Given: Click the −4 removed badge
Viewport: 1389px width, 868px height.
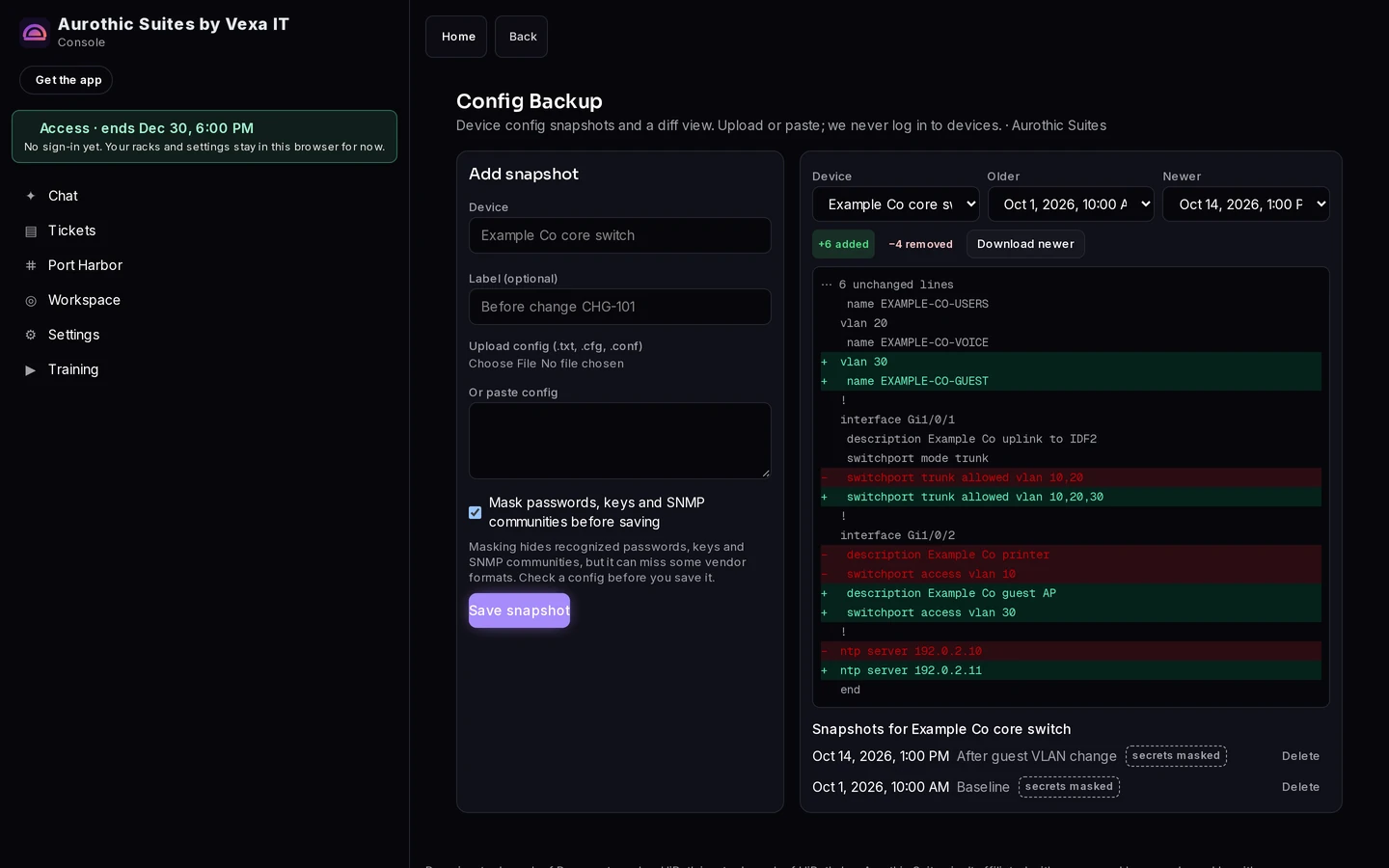Looking at the screenshot, I should point(920,244).
